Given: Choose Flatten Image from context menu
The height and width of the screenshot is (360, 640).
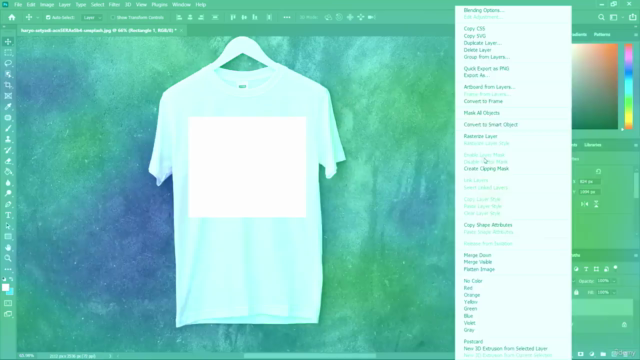Looking at the screenshot, I should pos(479,269).
